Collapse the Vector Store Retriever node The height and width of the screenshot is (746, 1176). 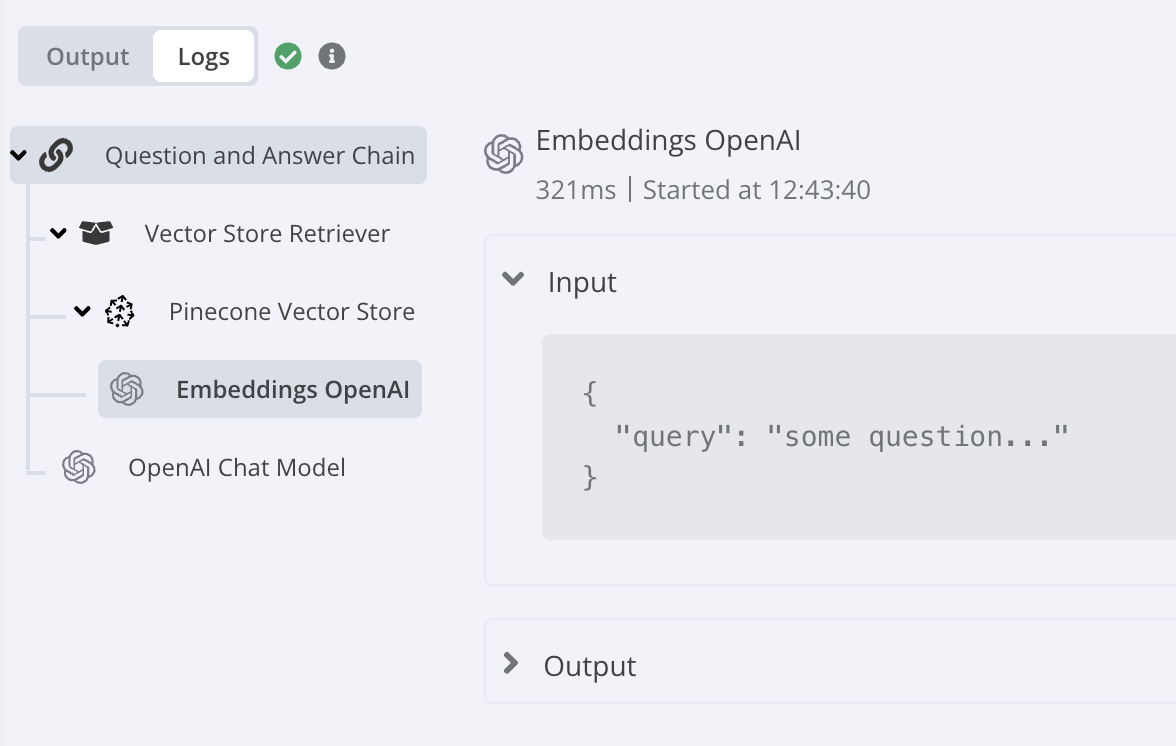pyautogui.click(x=58, y=233)
